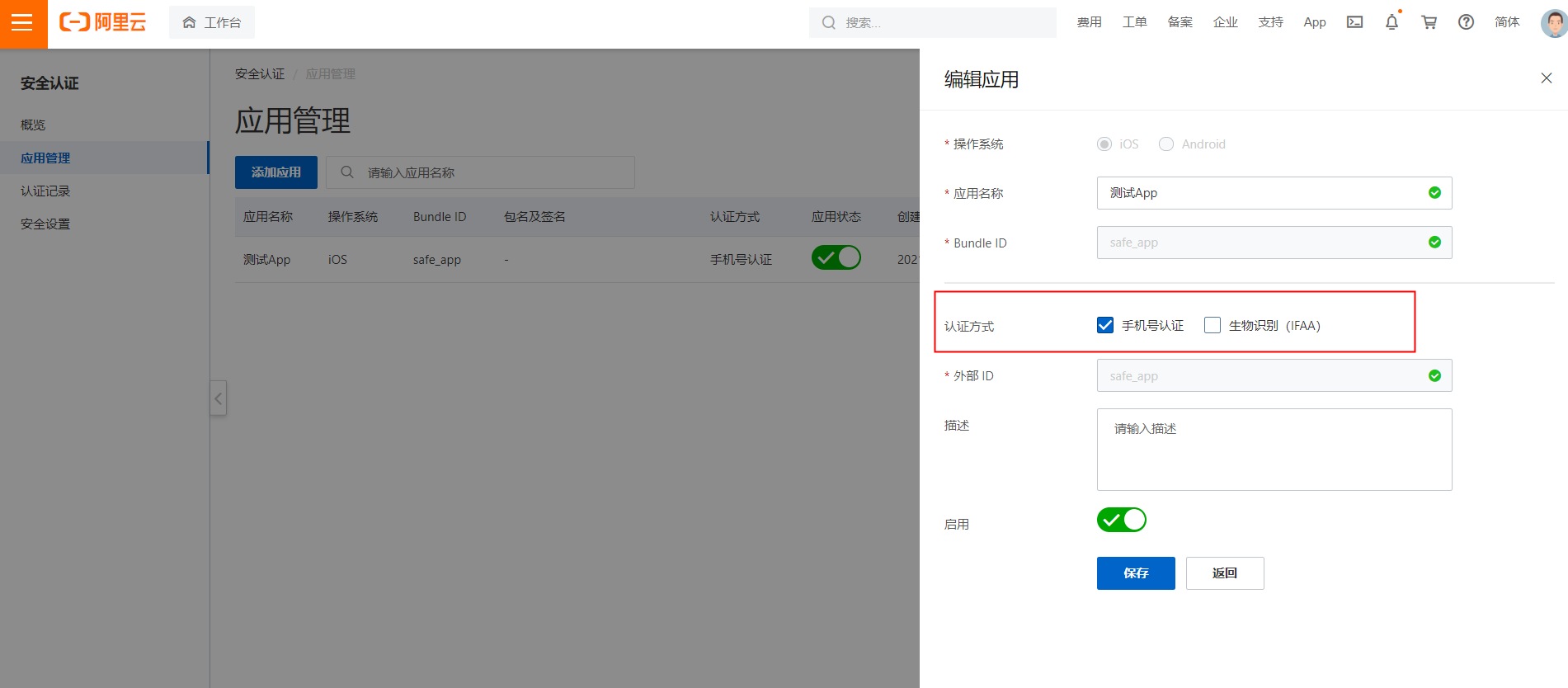The width and height of the screenshot is (1568, 688).
Task: Open the orange hamburger menu
Action: pyautogui.click(x=23, y=23)
